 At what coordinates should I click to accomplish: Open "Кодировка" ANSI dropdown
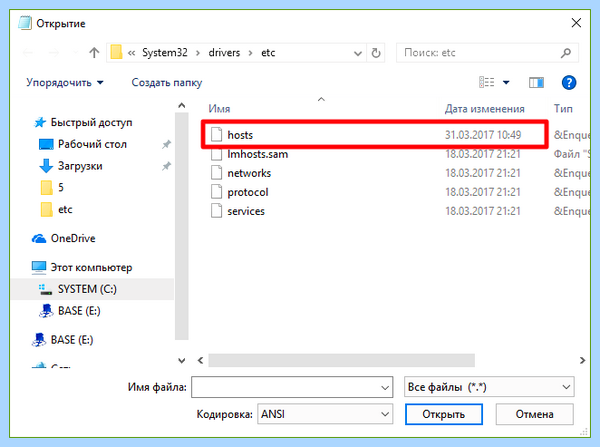tap(325, 414)
